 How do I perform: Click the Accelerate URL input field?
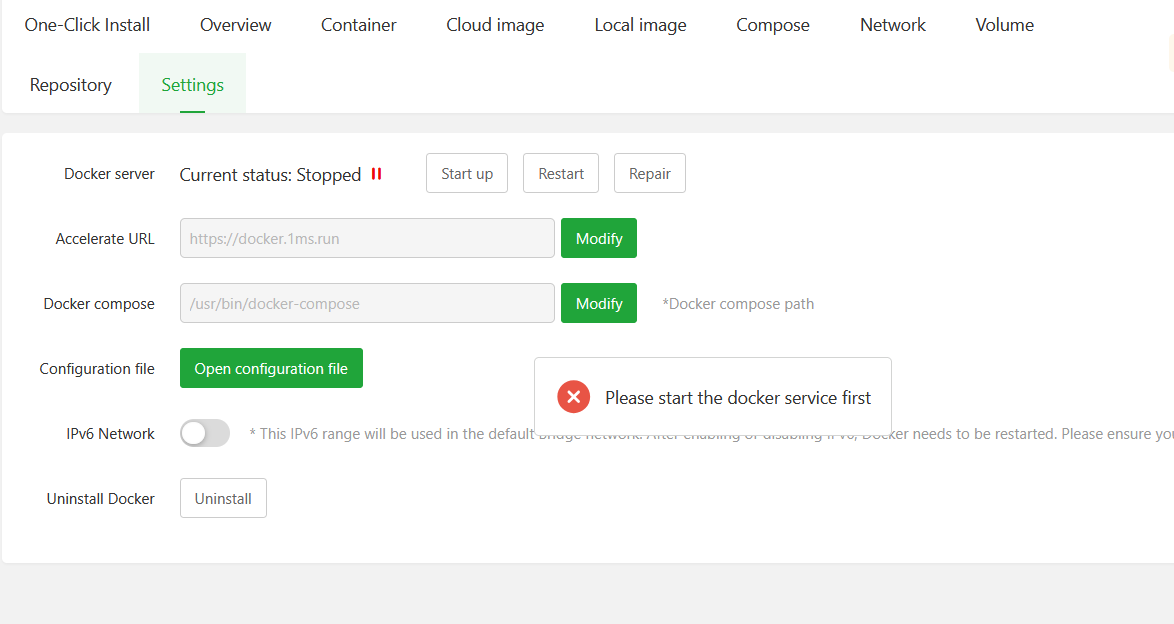(x=367, y=238)
